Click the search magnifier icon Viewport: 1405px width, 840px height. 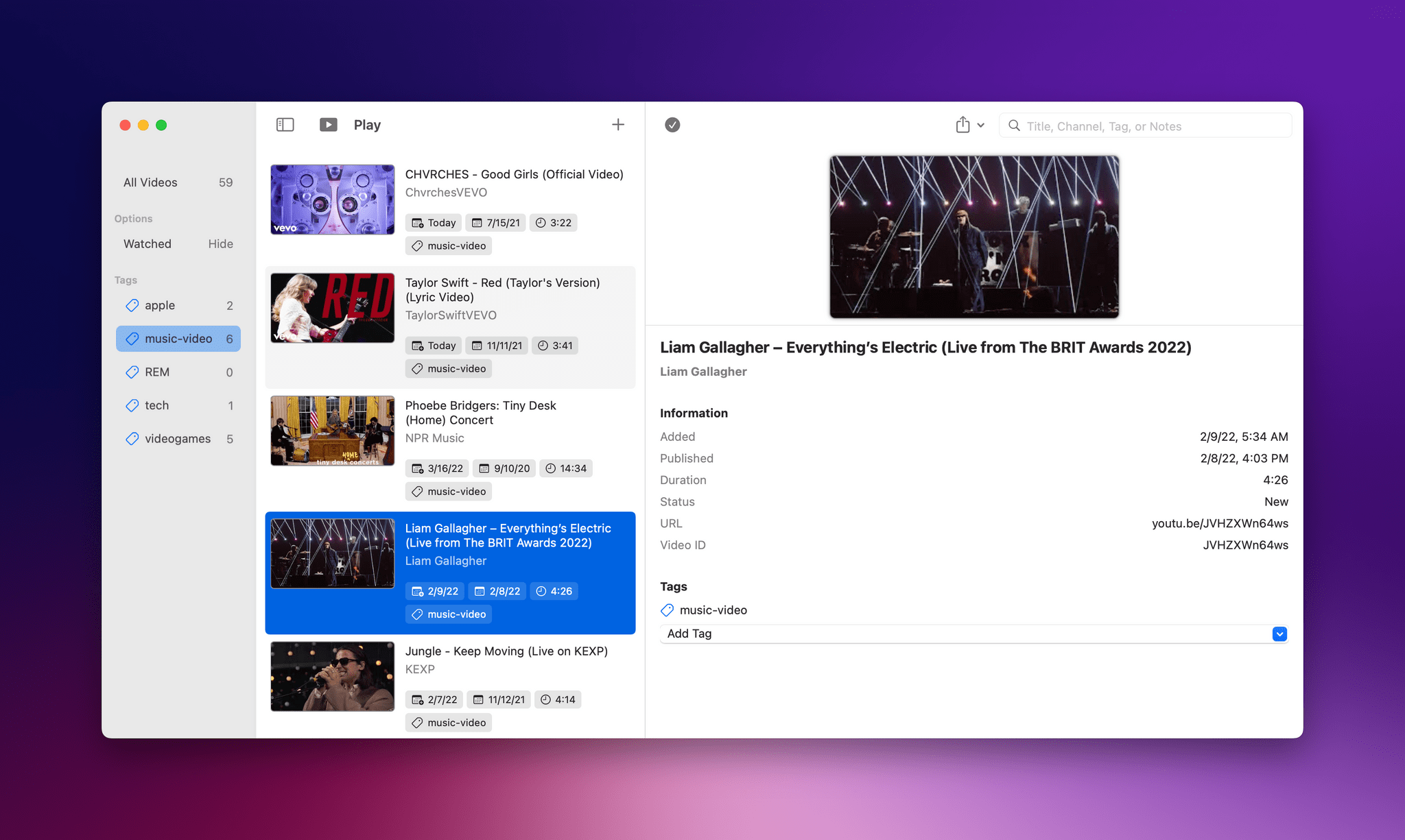pyautogui.click(x=1014, y=125)
